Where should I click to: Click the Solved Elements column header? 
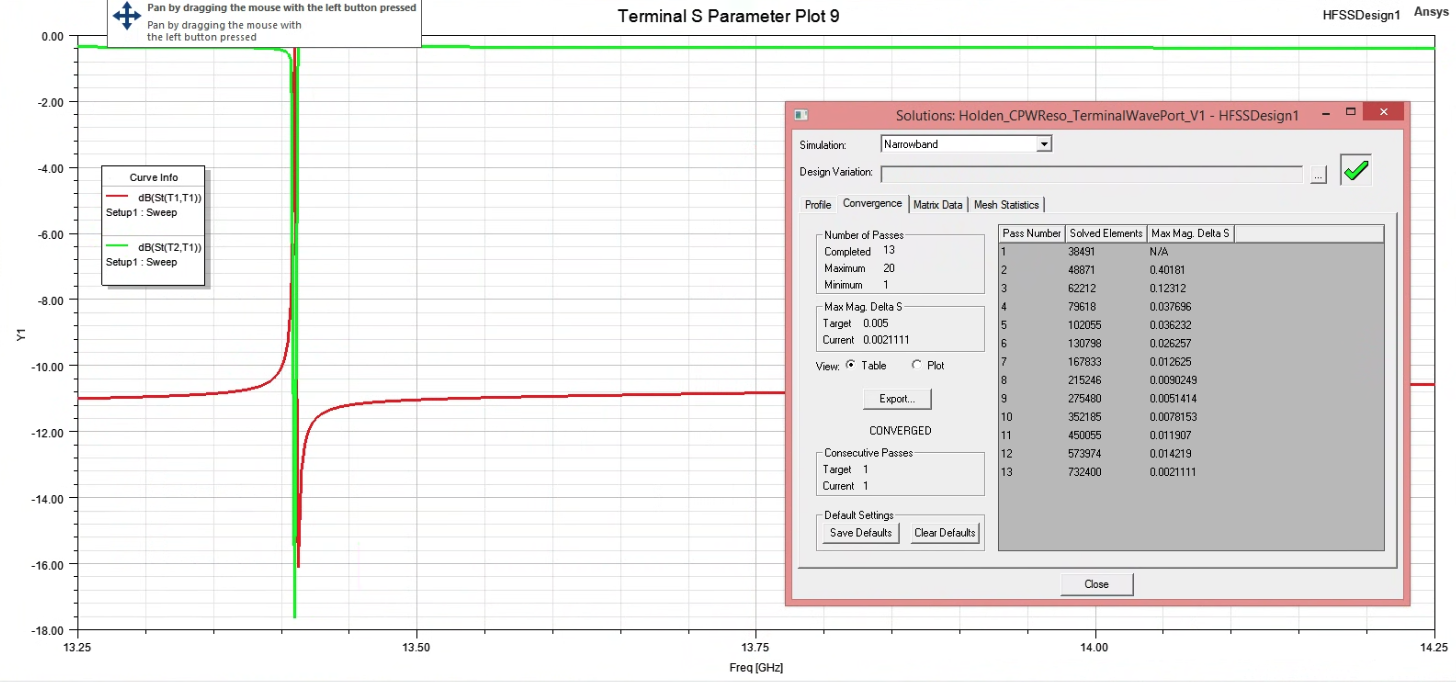1105,233
